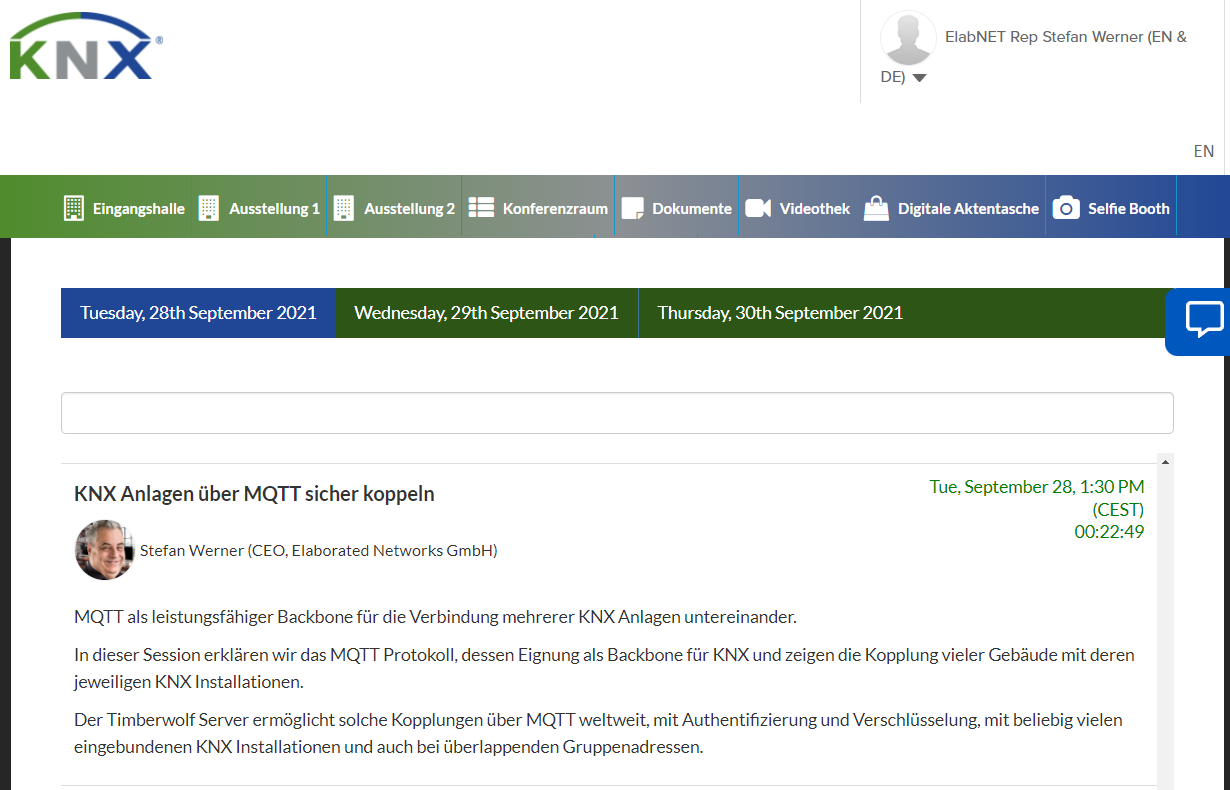
Task: Switch to Thursday, 30th September 2021 tab
Action: point(780,313)
